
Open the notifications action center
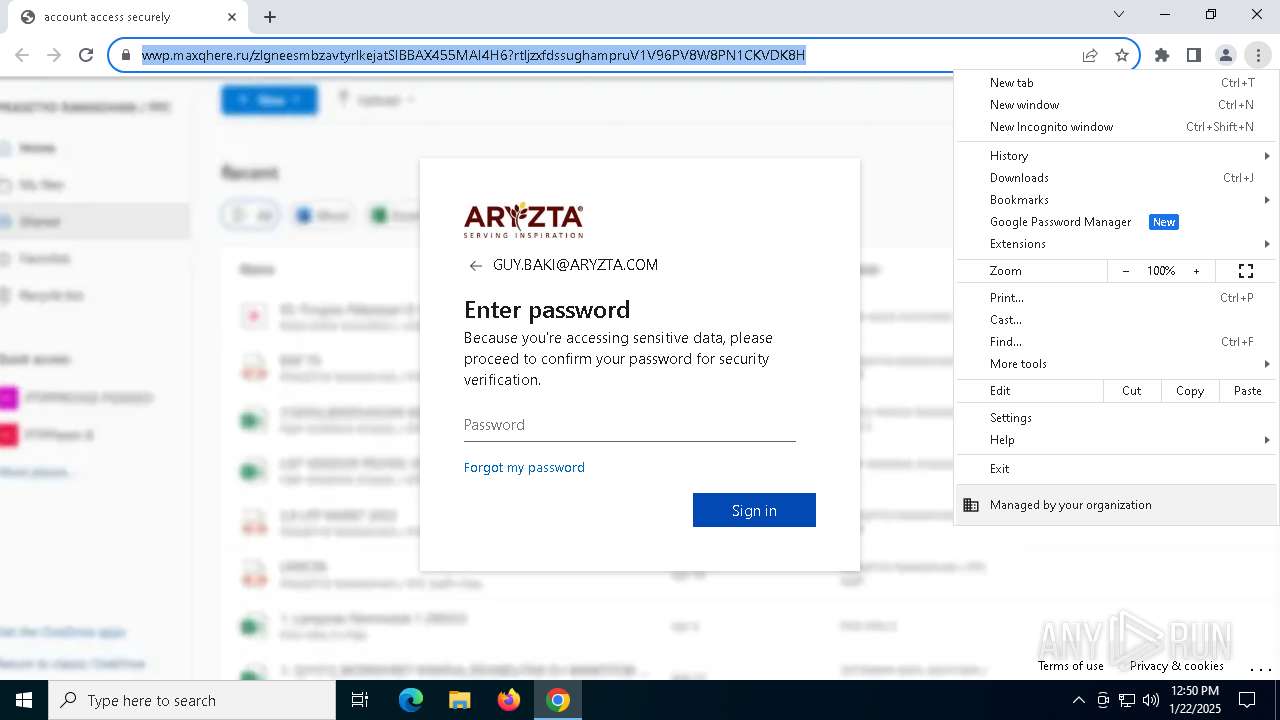(x=1248, y=700)
